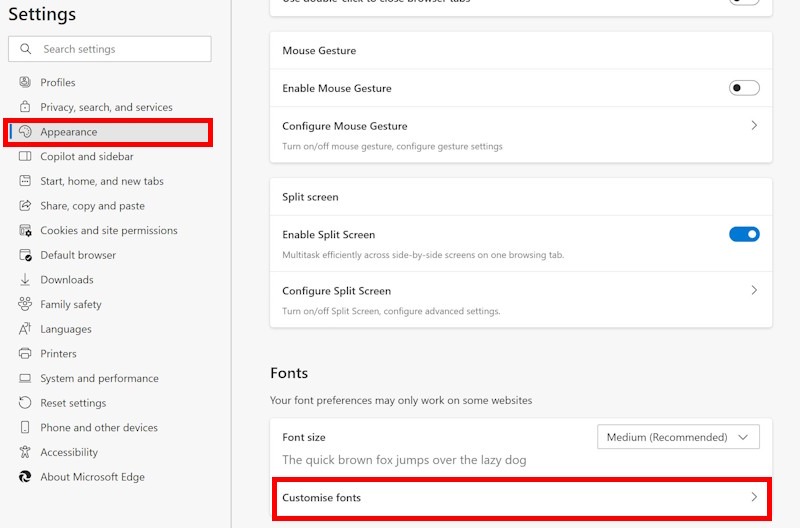The width and height of the screenshot is (800, 528).
Task: Click the Downloads arrow icon
Action: [25, 280]
